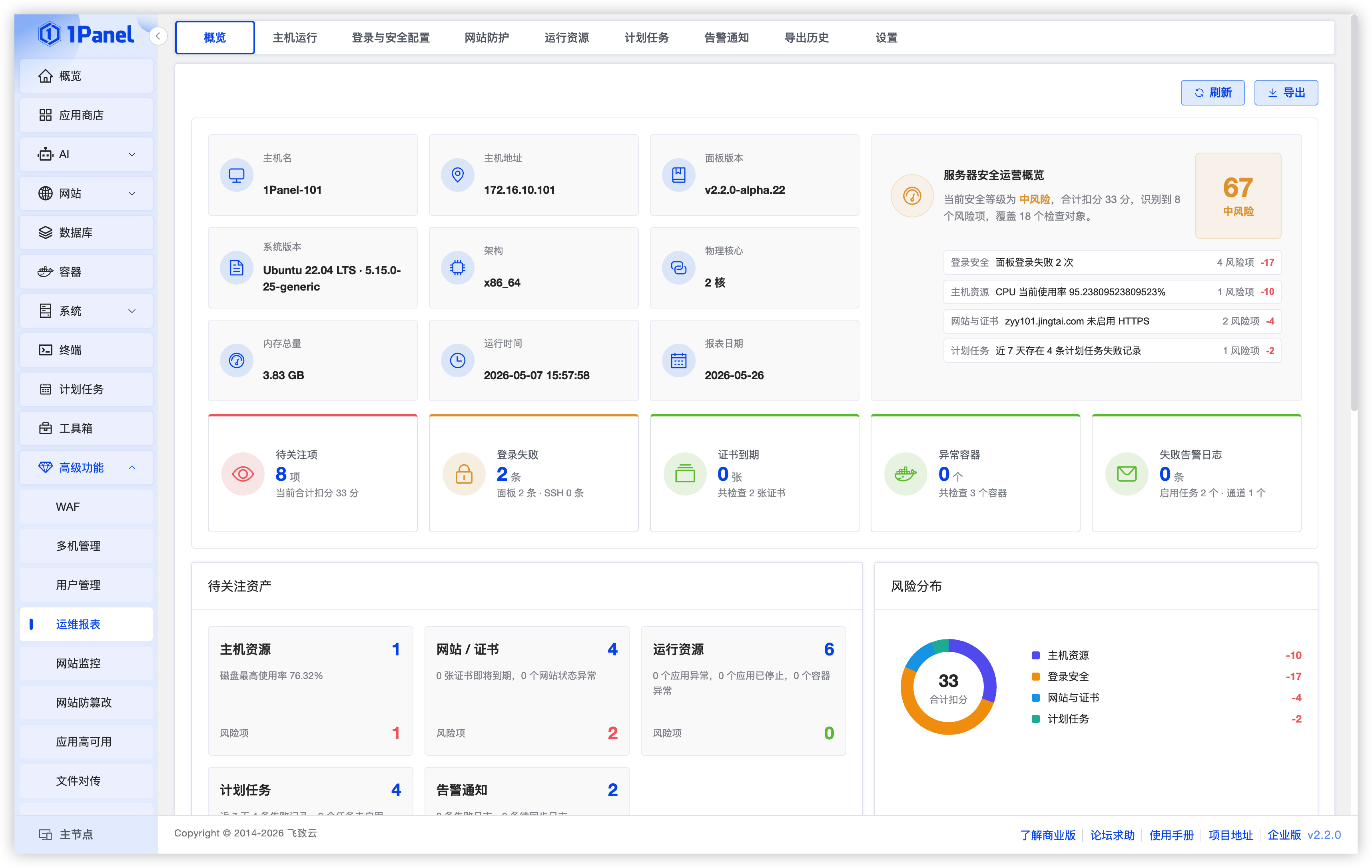
Task: Collapse the 高级功能 menu chevron
Action: 132,468
